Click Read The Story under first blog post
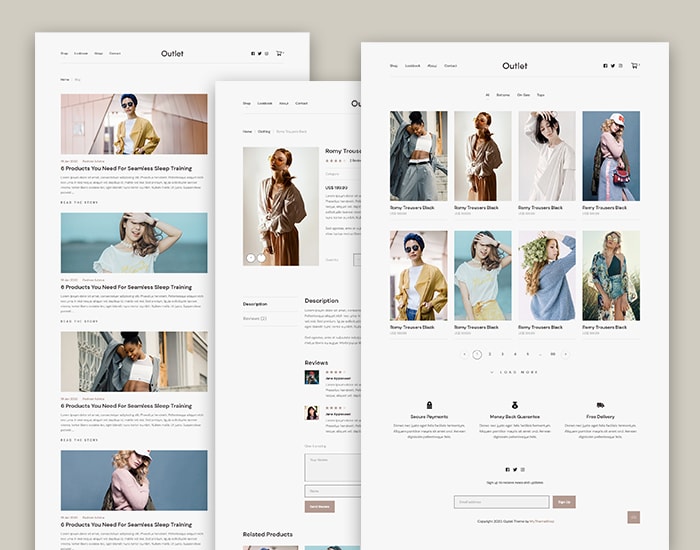The width and height of the screenshot is (700, 550). pyautogui.click(x=79, y=203)
